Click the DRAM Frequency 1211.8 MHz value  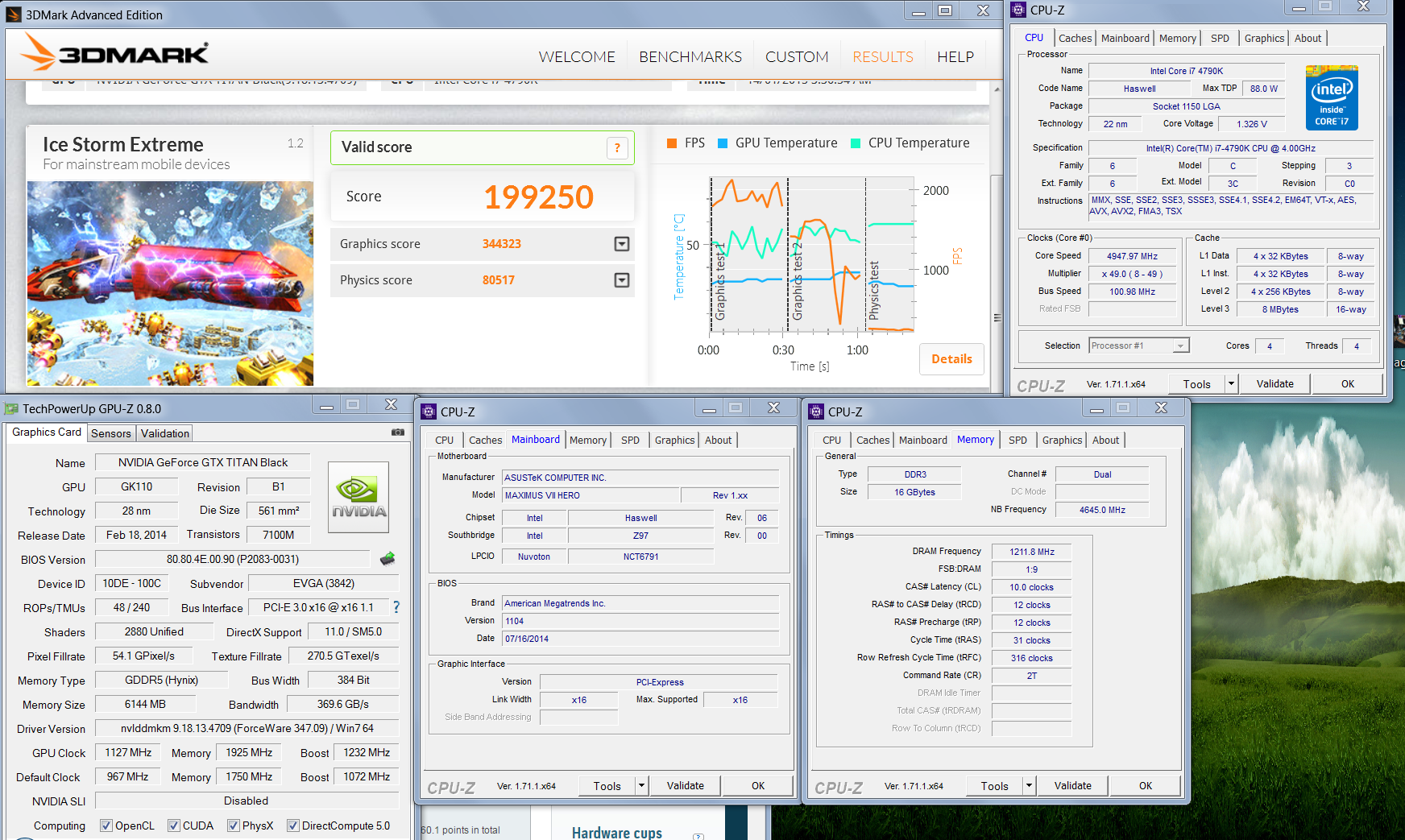tap(1032, 552)
